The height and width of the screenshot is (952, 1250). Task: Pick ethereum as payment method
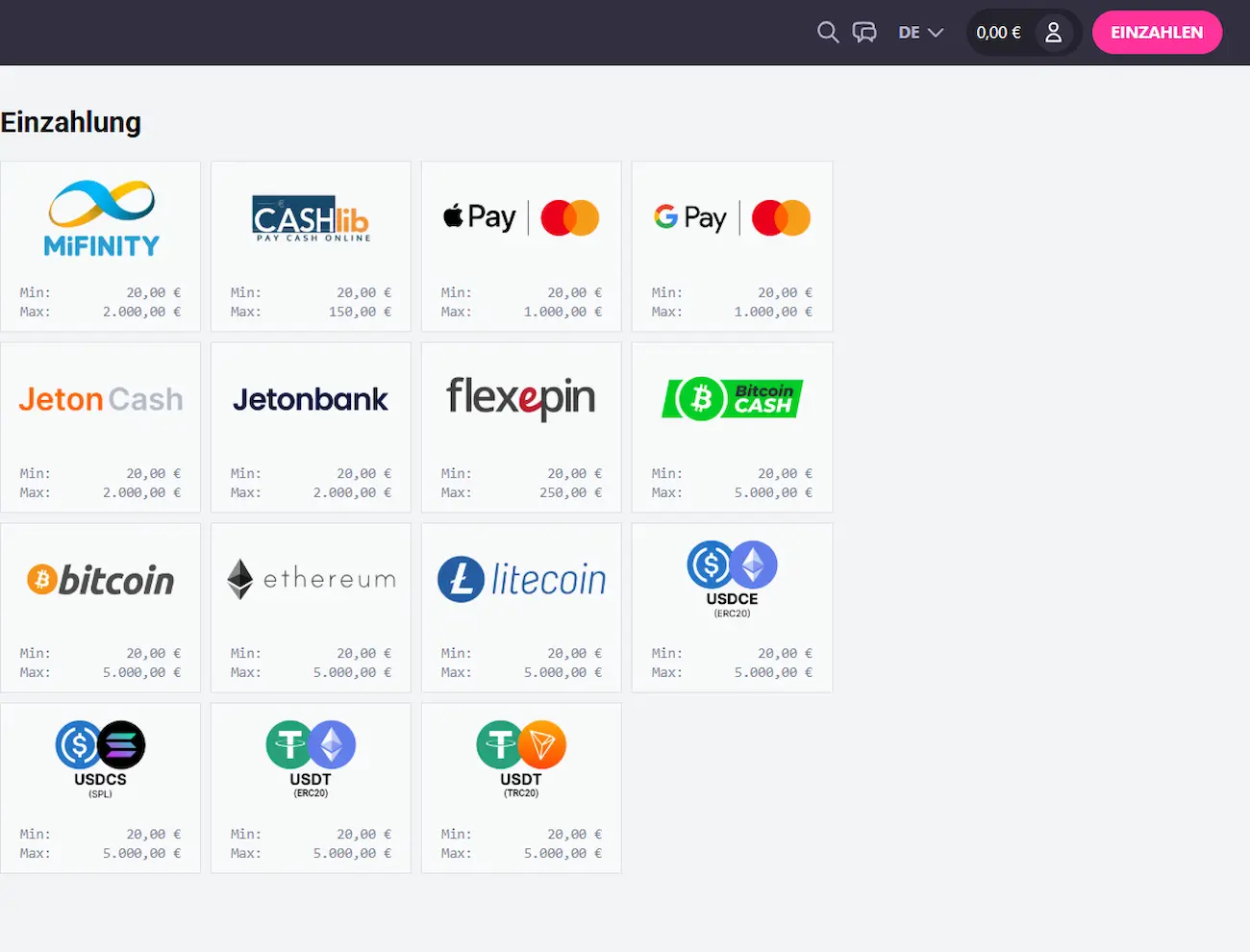[311, 608]
